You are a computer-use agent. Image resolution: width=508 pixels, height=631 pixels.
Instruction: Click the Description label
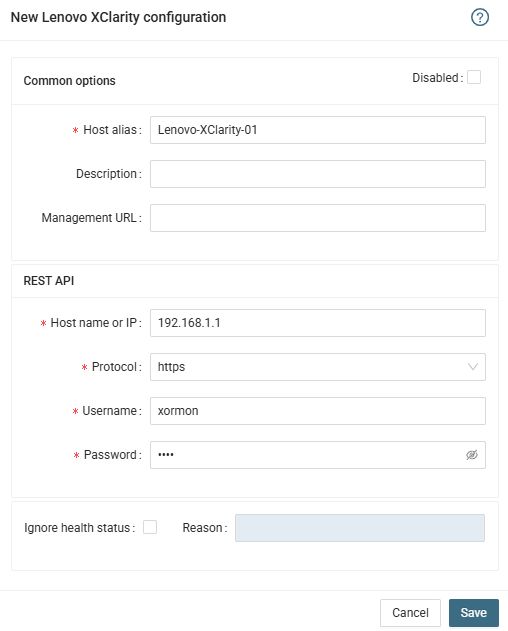coord(109,174)
